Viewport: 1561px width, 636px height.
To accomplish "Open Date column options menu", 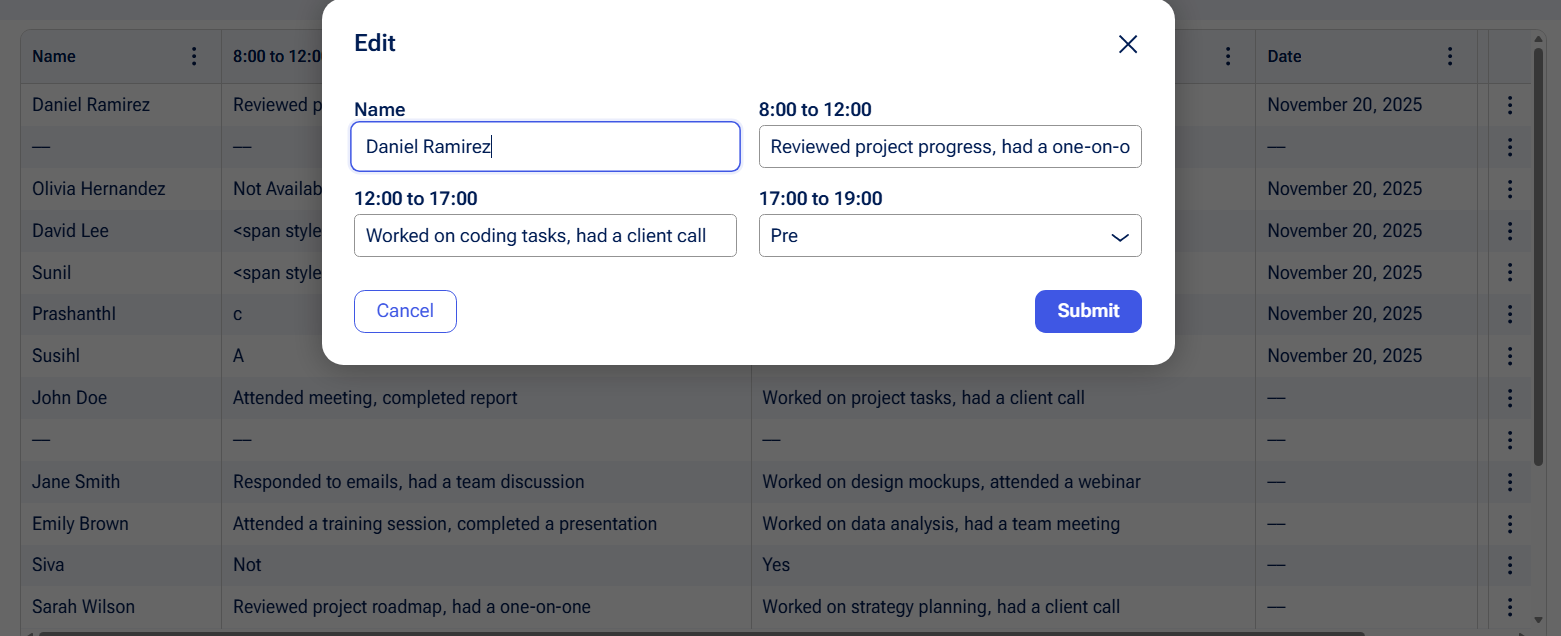I will click(x=1450, y=57).
